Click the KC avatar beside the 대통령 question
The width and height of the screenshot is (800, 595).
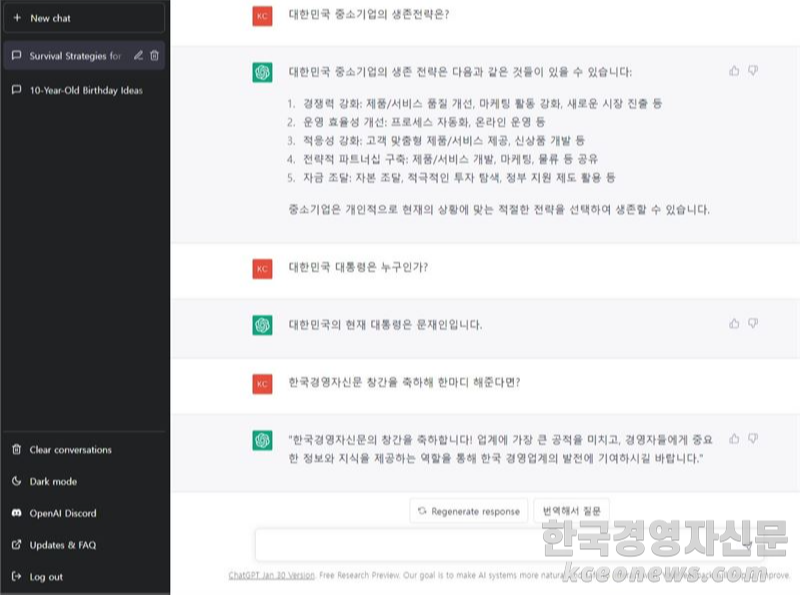click(x=262, y=269)
